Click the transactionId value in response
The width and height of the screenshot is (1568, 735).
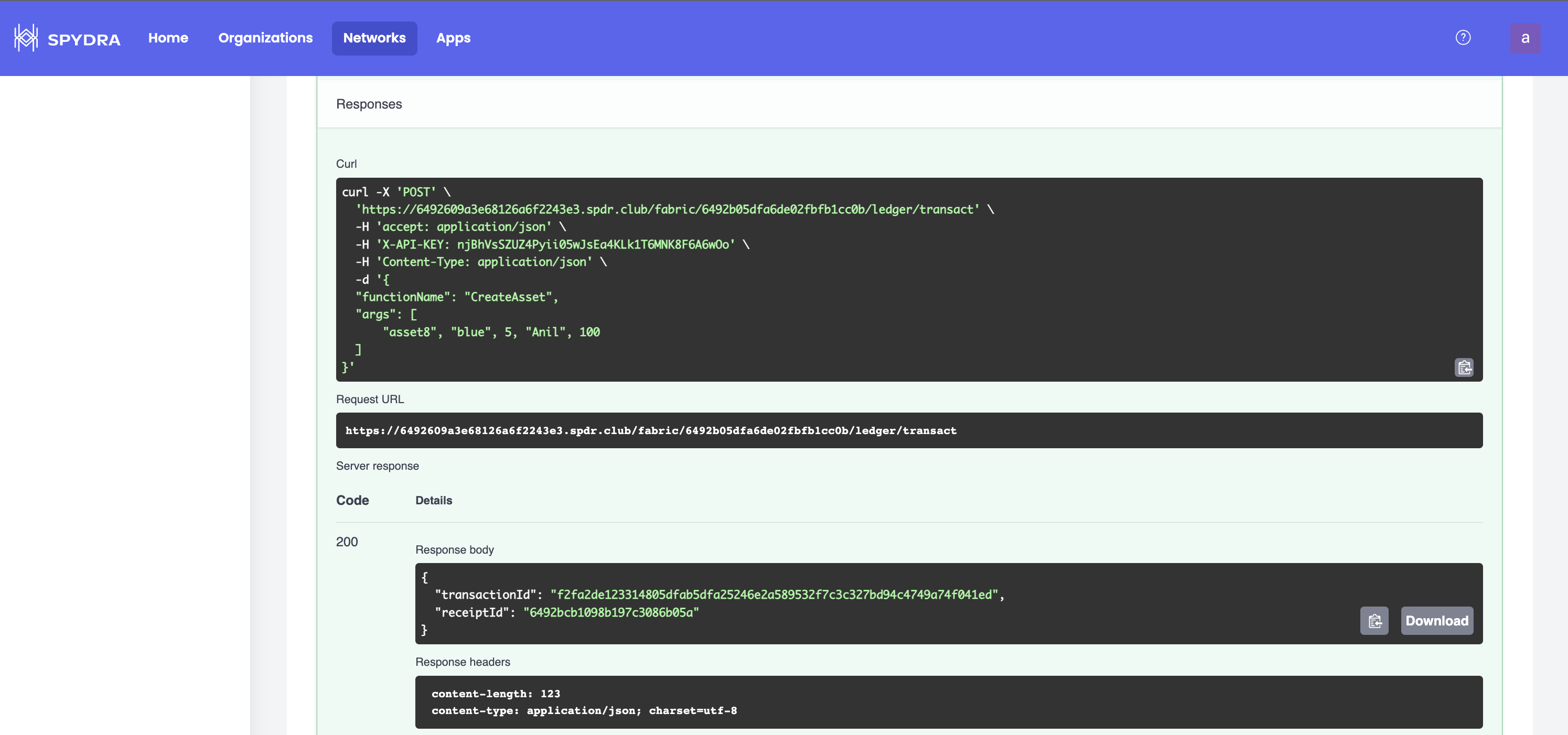[x=776, y=595]
